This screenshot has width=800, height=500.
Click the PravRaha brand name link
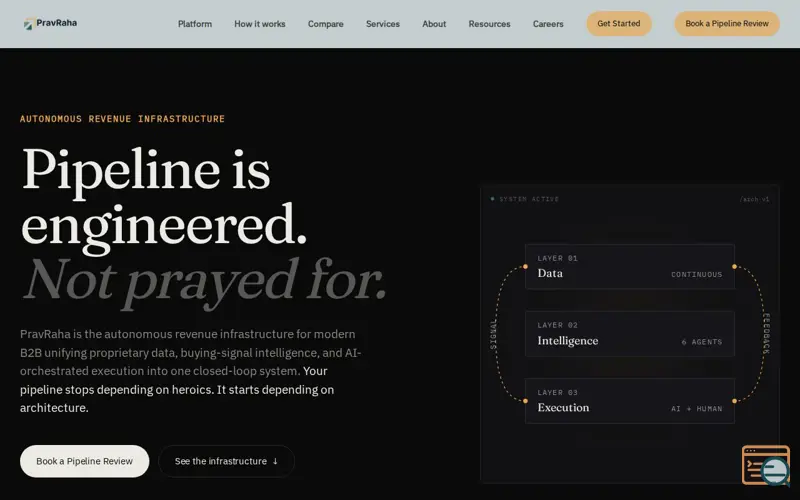pyautogui.click(x=57, y=23)
